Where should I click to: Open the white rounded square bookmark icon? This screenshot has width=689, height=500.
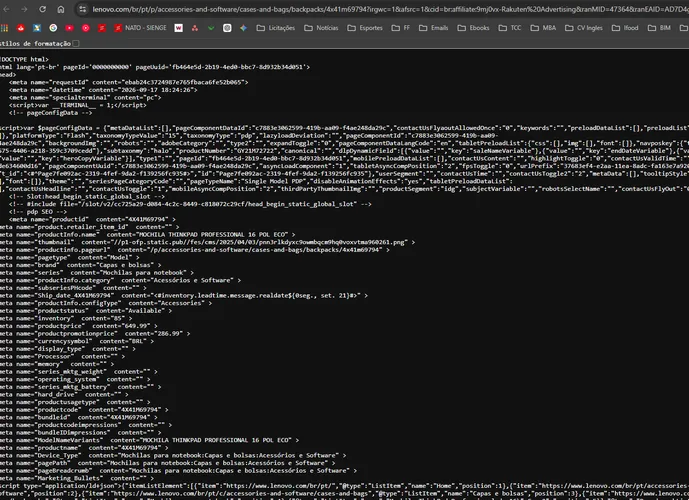click(x=227, y=28)
